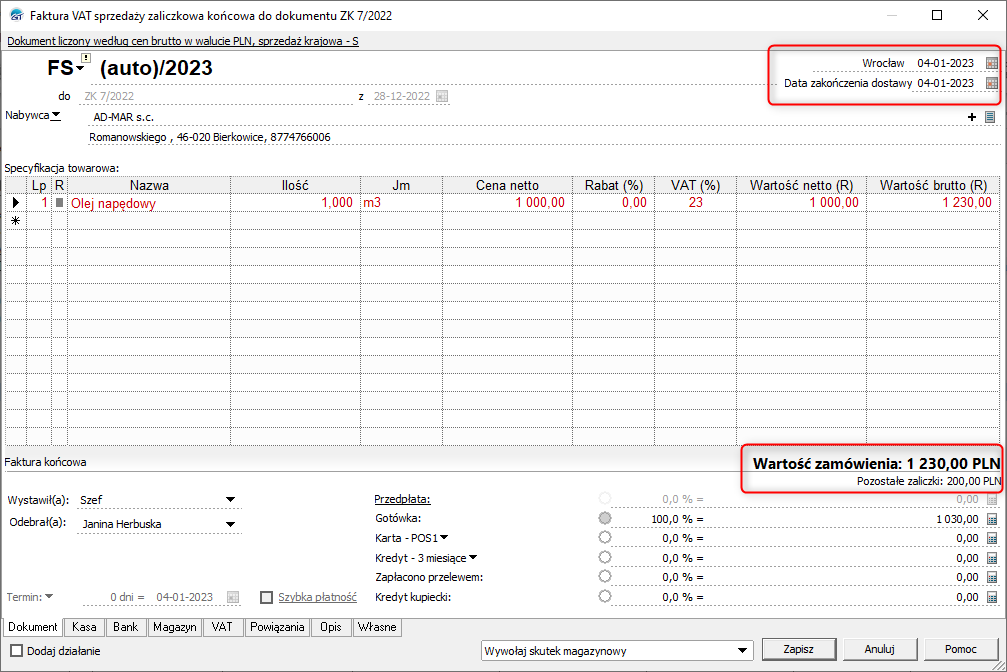Click the Rabat (%) cell 0,00
This screenshot has width=1007, height=672.
point(613,203)
